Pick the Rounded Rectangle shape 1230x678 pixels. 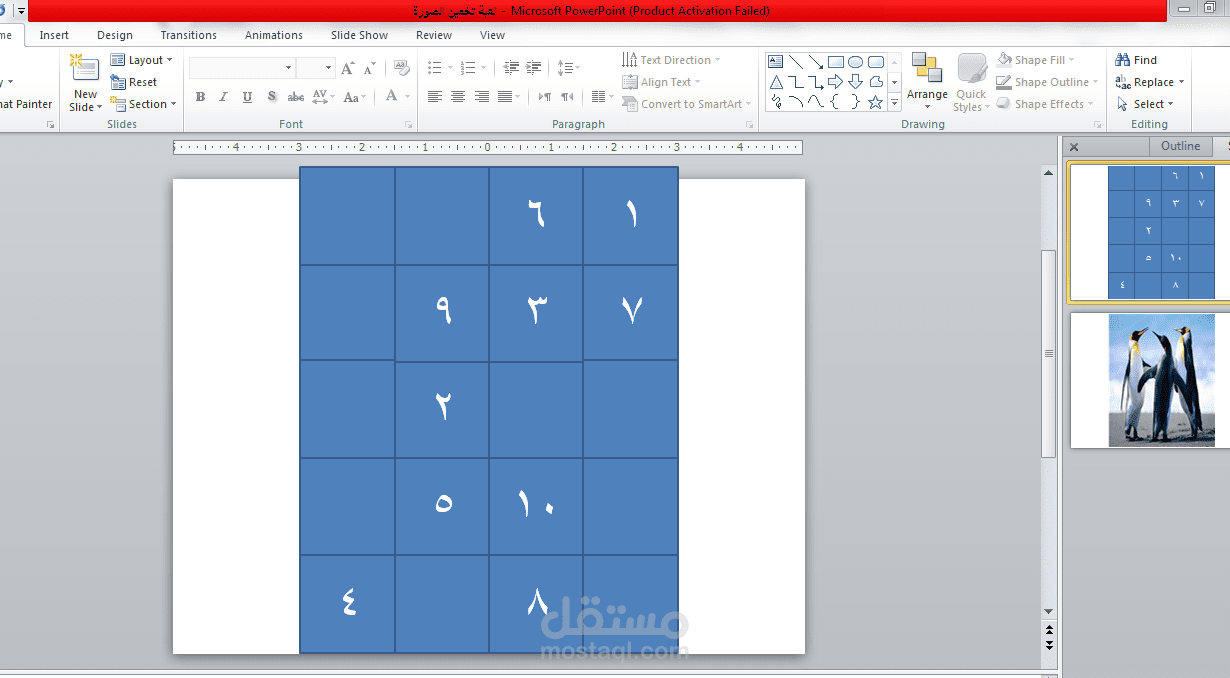click(876, 62)
